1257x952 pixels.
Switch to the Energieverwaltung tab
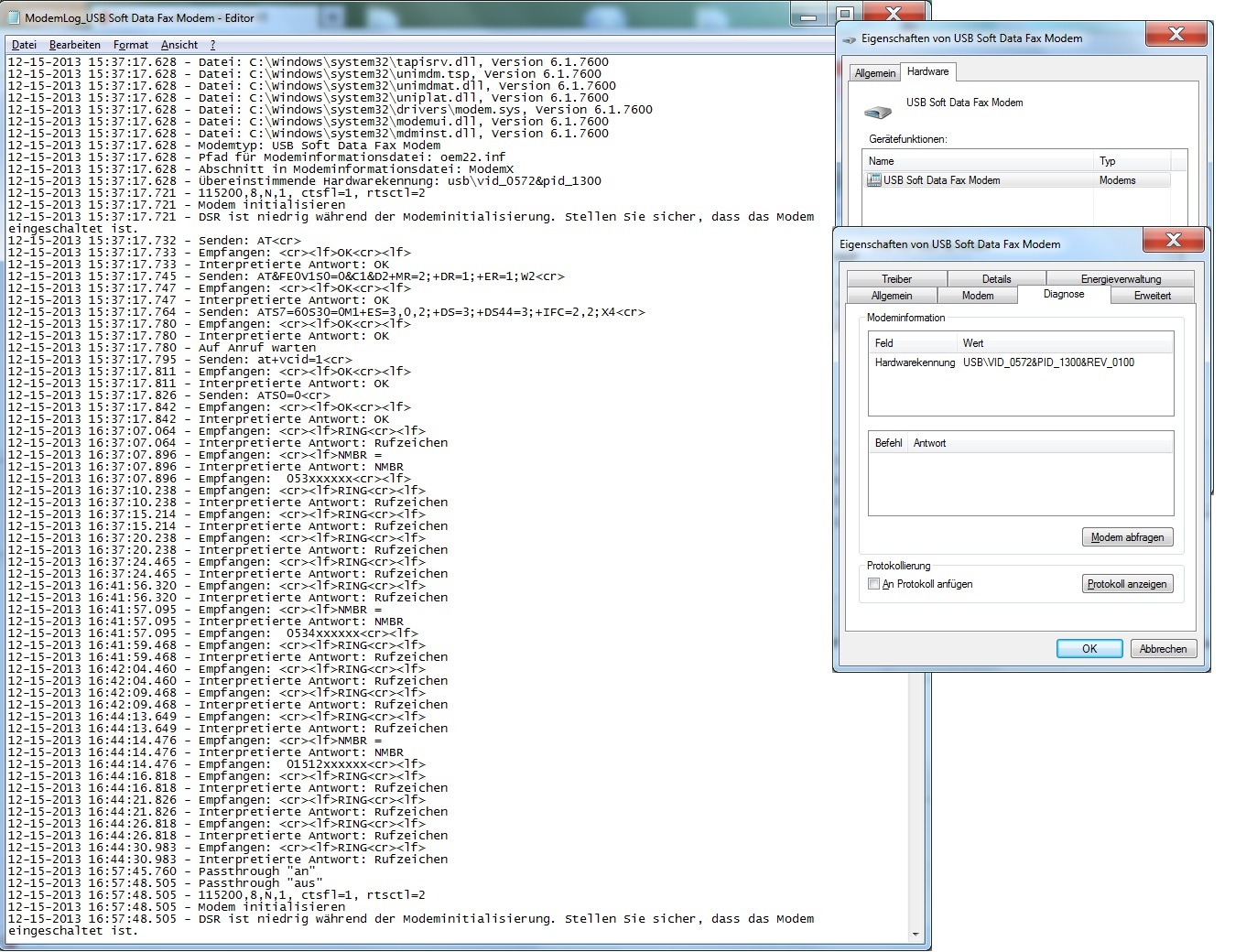click(1121, 279)
